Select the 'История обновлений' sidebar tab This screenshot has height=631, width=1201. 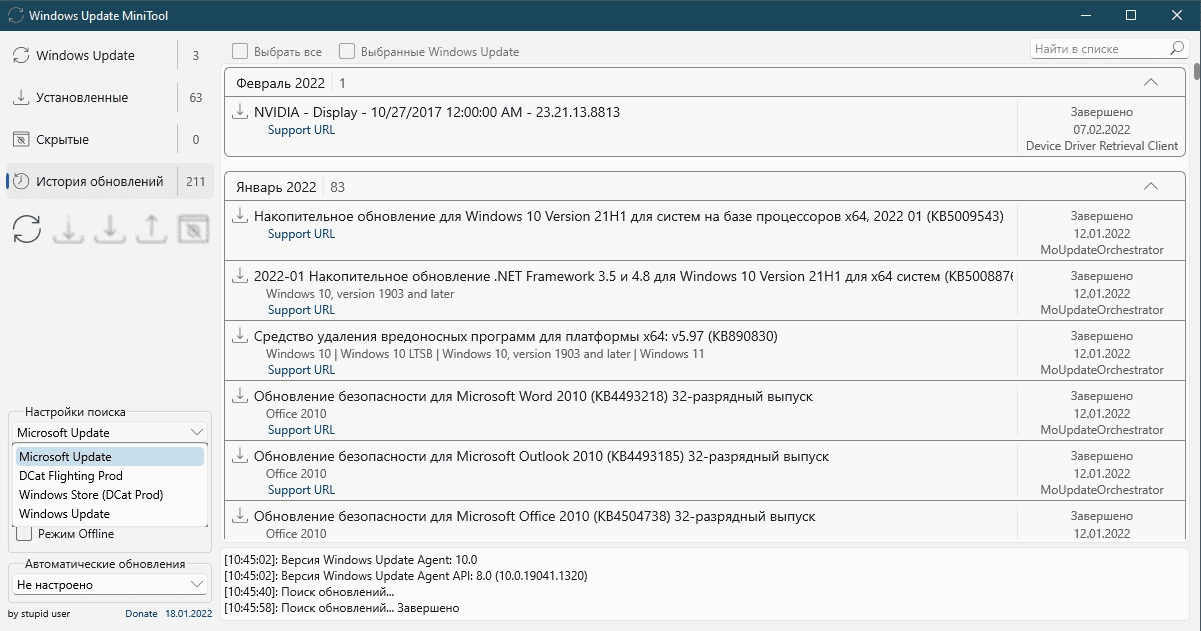pos(110,181)
